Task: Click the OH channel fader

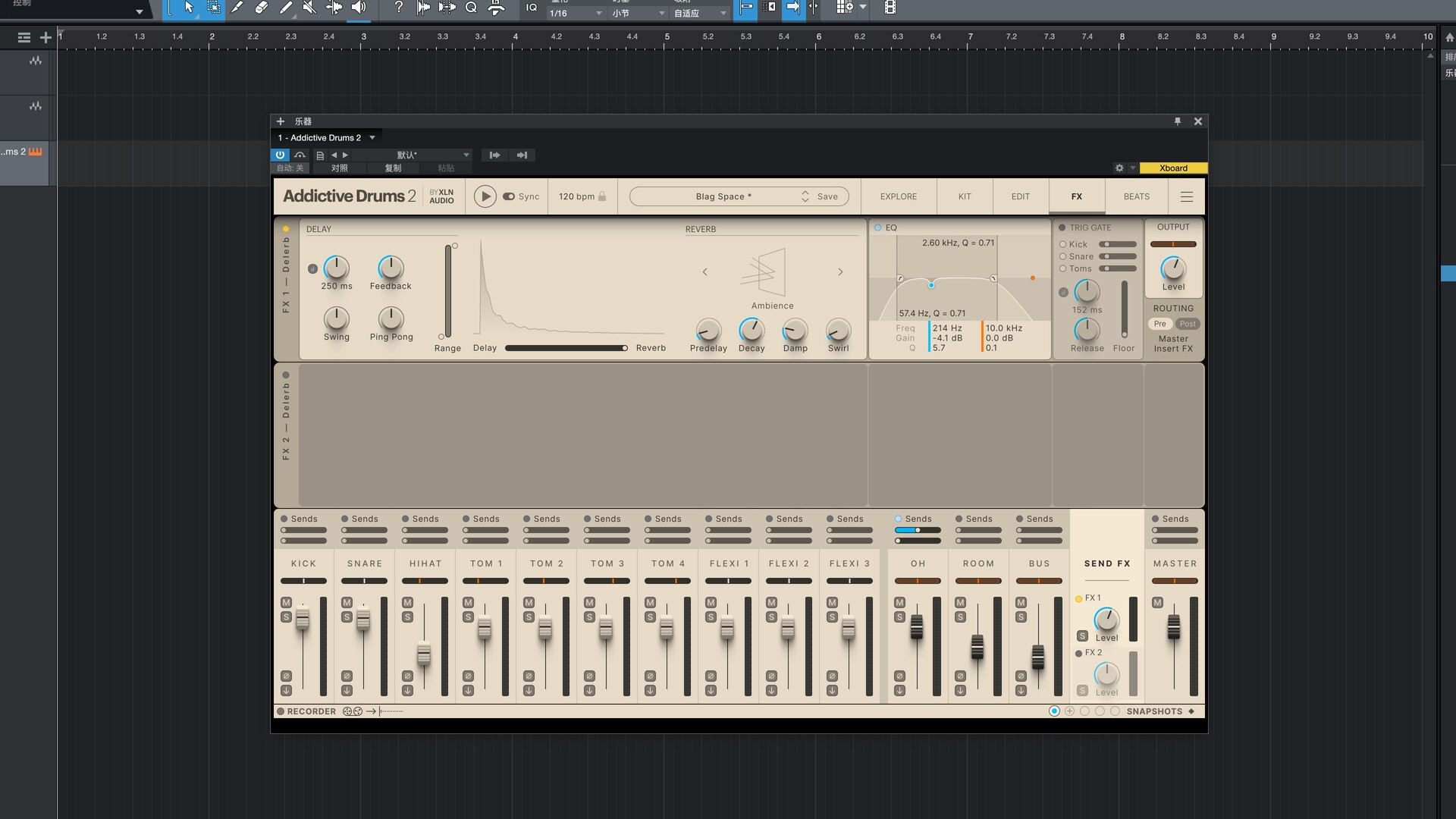Action: point(917,627)
